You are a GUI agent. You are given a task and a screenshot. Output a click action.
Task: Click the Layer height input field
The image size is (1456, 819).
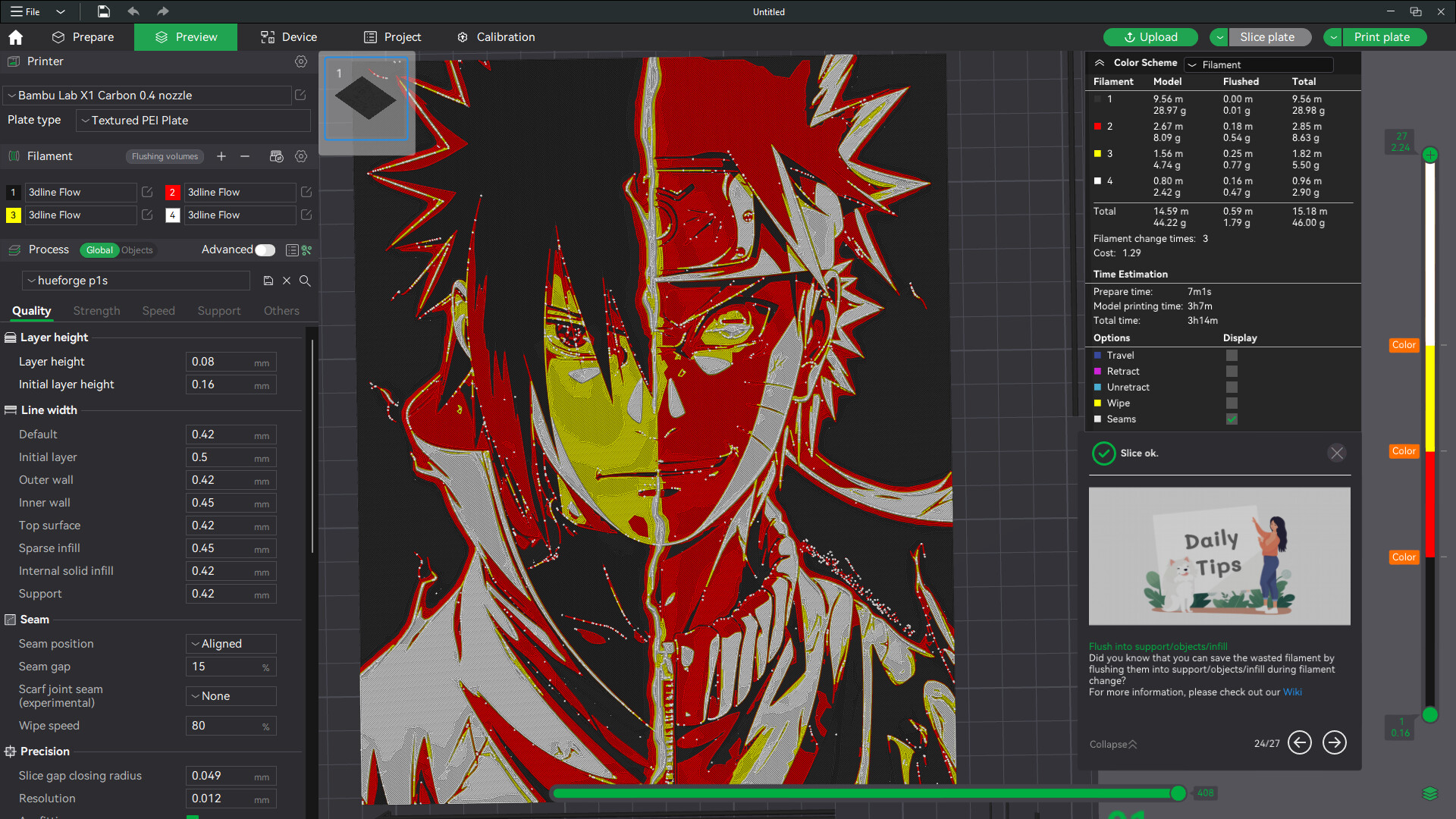point(231,362)
